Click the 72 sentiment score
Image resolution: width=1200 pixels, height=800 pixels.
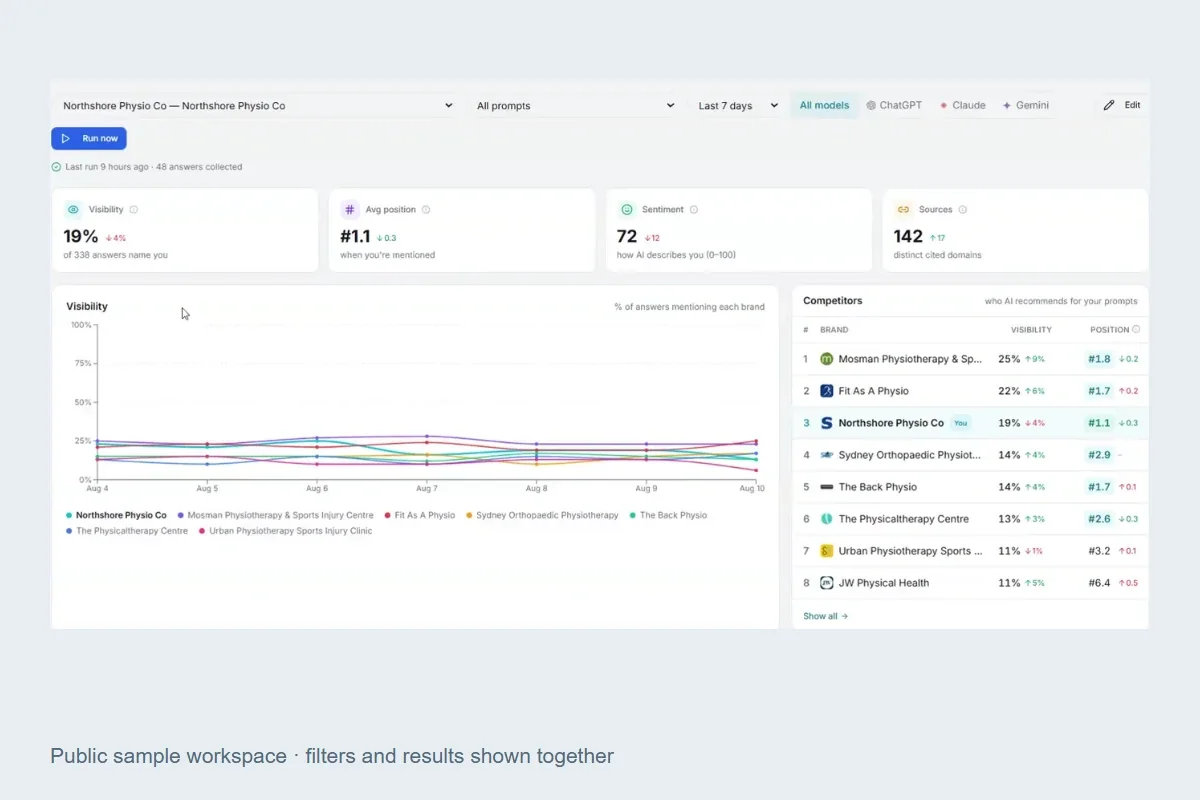[627, 237]
